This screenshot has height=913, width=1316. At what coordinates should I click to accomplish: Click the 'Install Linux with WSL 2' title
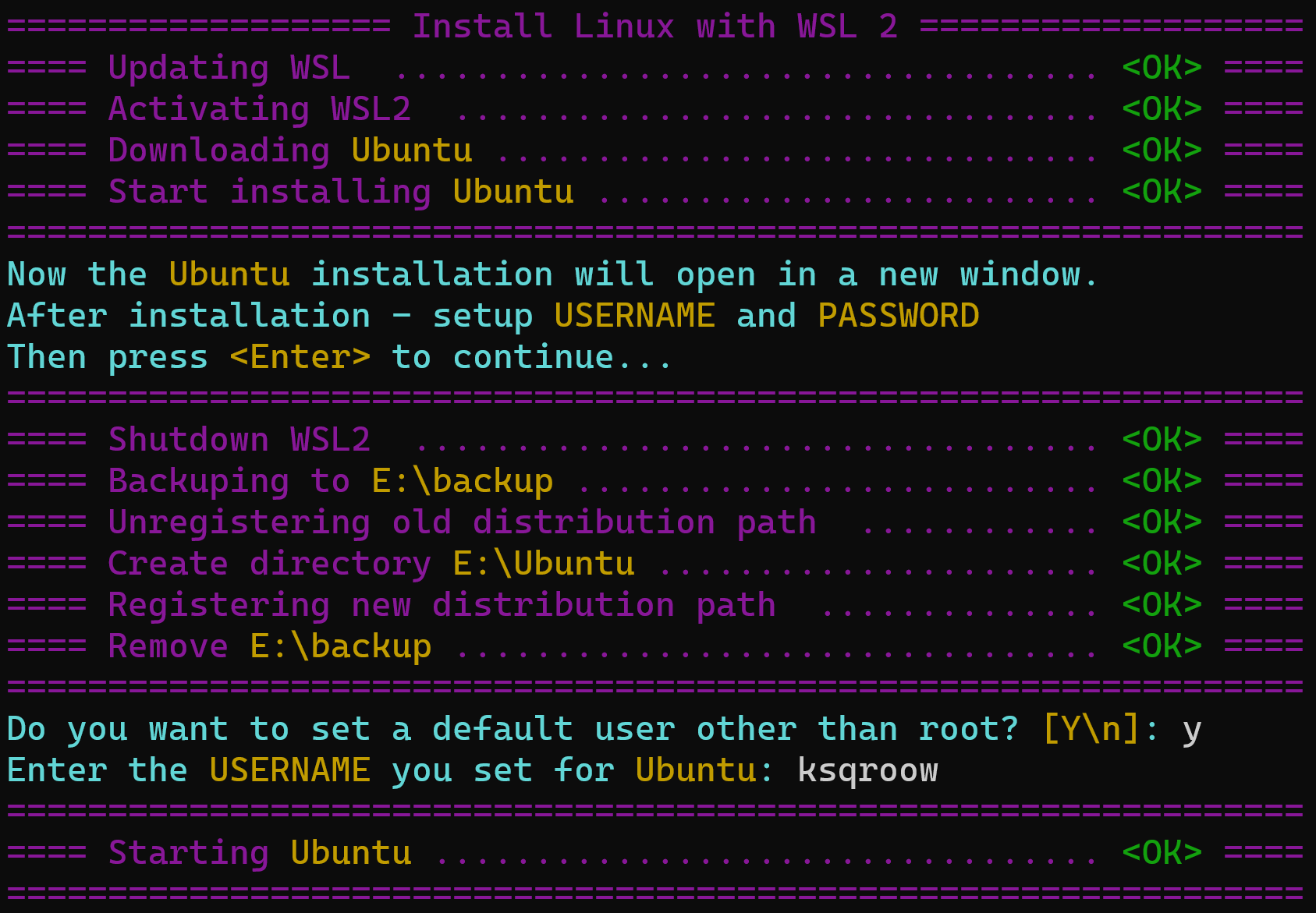654,27
